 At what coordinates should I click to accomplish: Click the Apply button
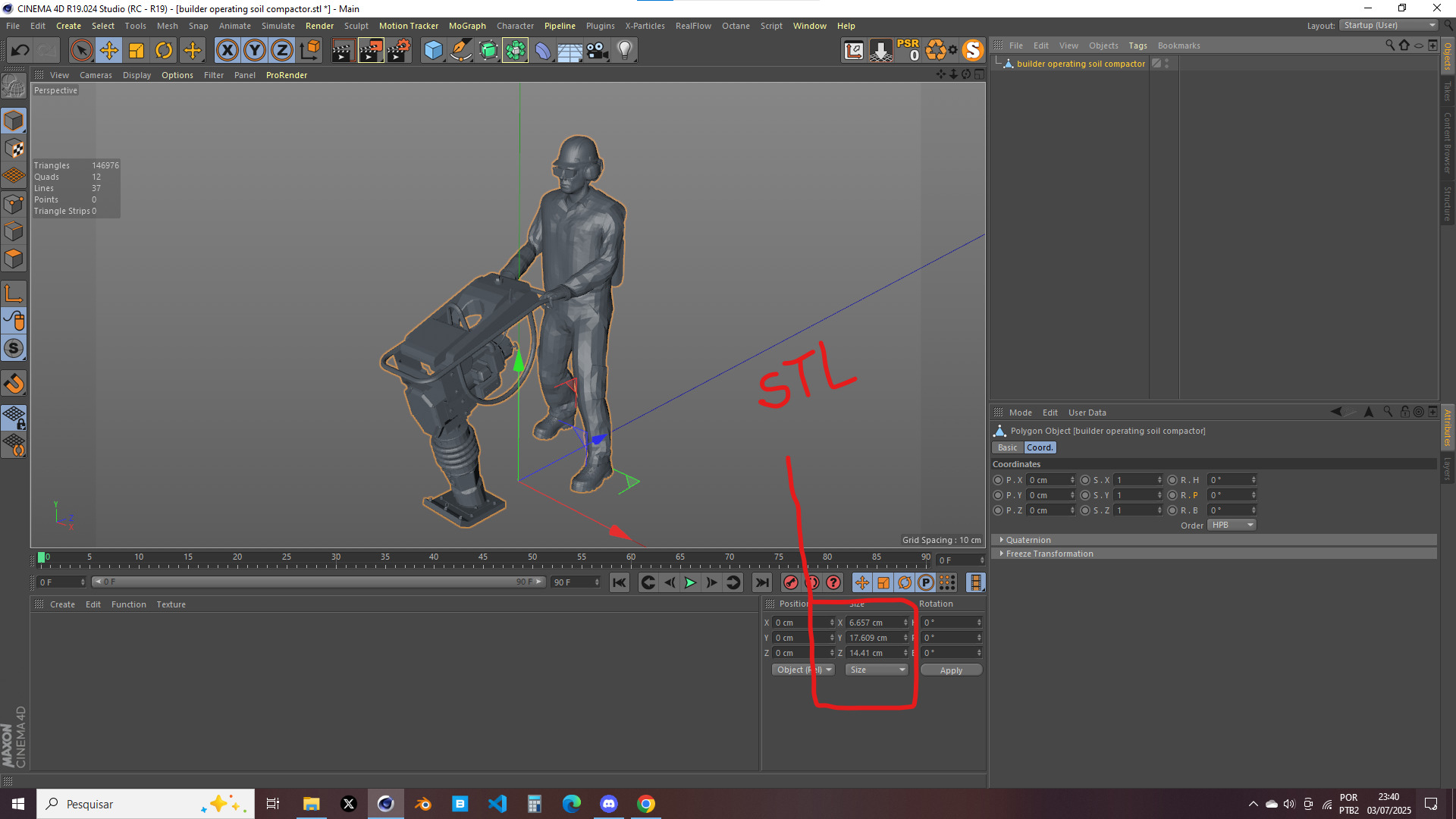[x=951, y=670]
